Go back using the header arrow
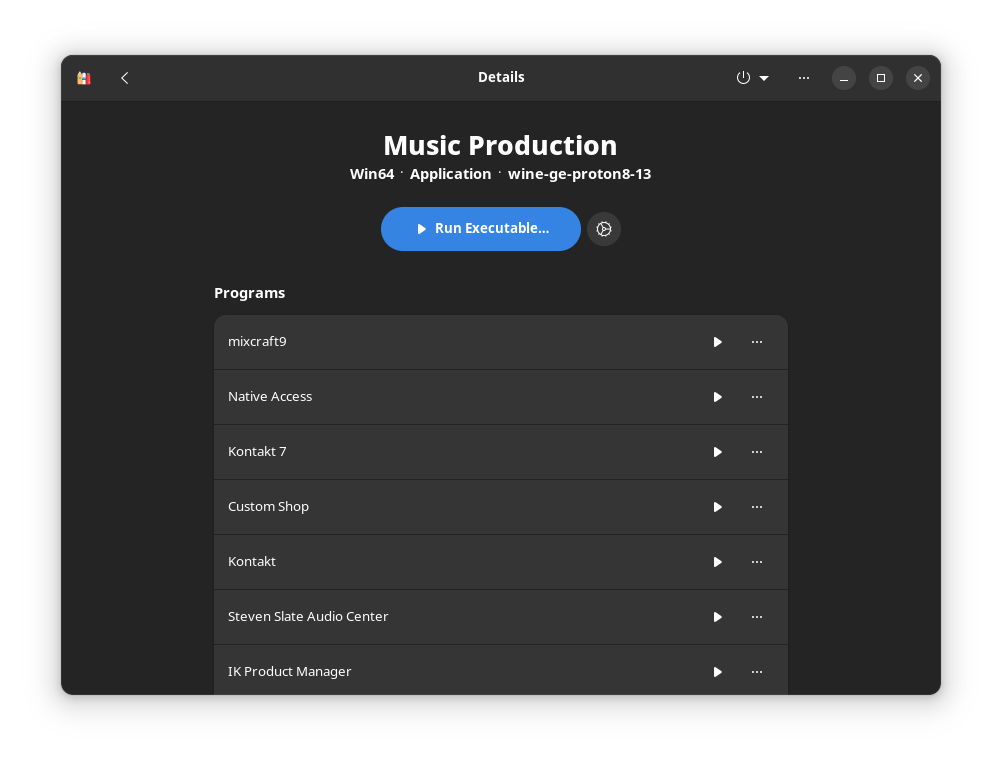Image resolution: width=1002 pixels, height=762 pixels. point(125,78)
